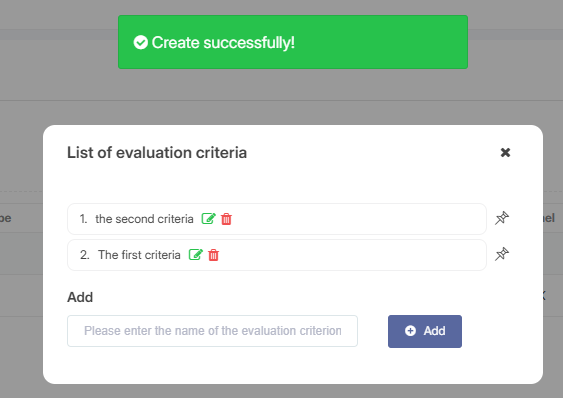Image resolution: width=563 pixels, height=398 pixels.
Task: Click the blue Add button
Action: click(425, 331)
